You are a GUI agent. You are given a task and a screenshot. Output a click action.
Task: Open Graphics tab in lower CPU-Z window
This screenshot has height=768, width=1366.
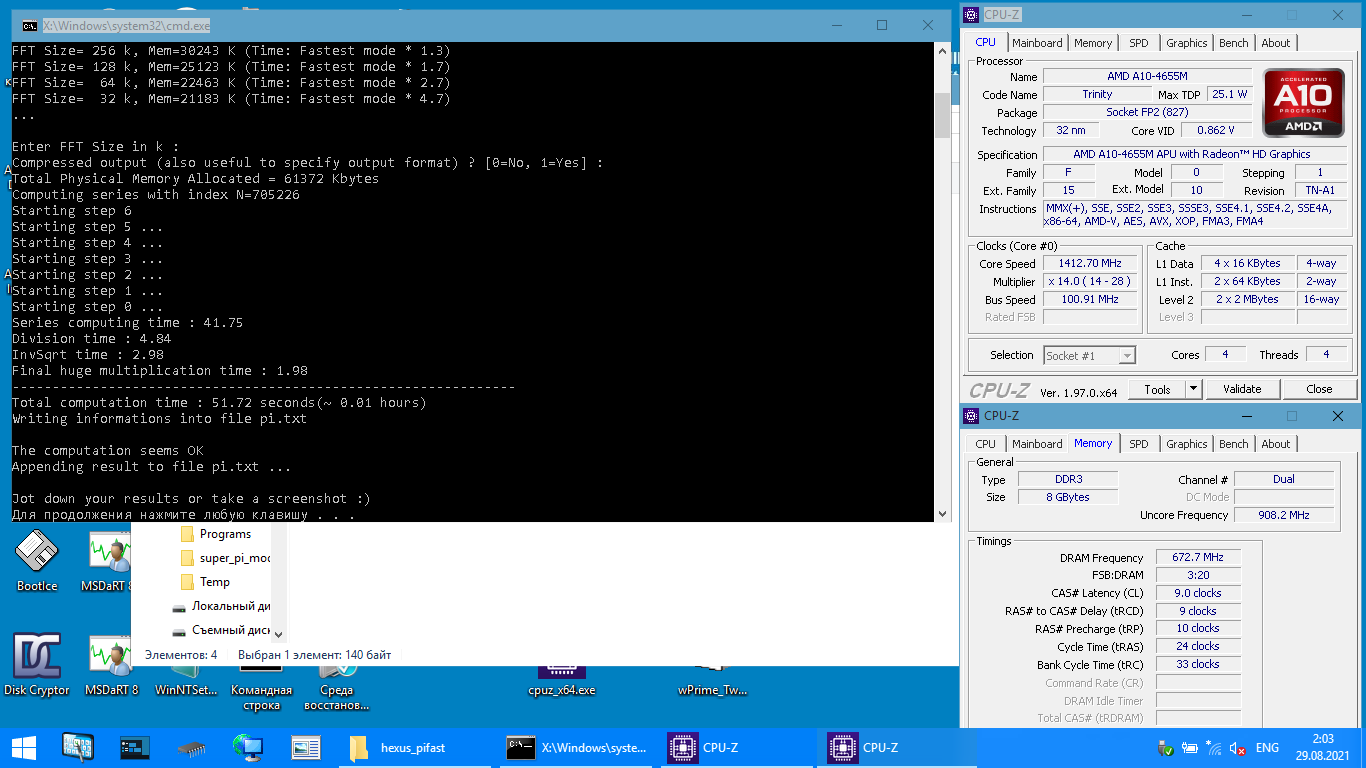(x=1186, y=444)
